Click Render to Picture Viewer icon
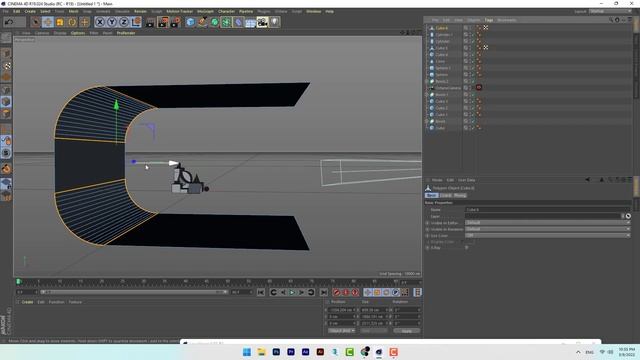The height and width of the screenshot is (360, 640). [163, 22]
